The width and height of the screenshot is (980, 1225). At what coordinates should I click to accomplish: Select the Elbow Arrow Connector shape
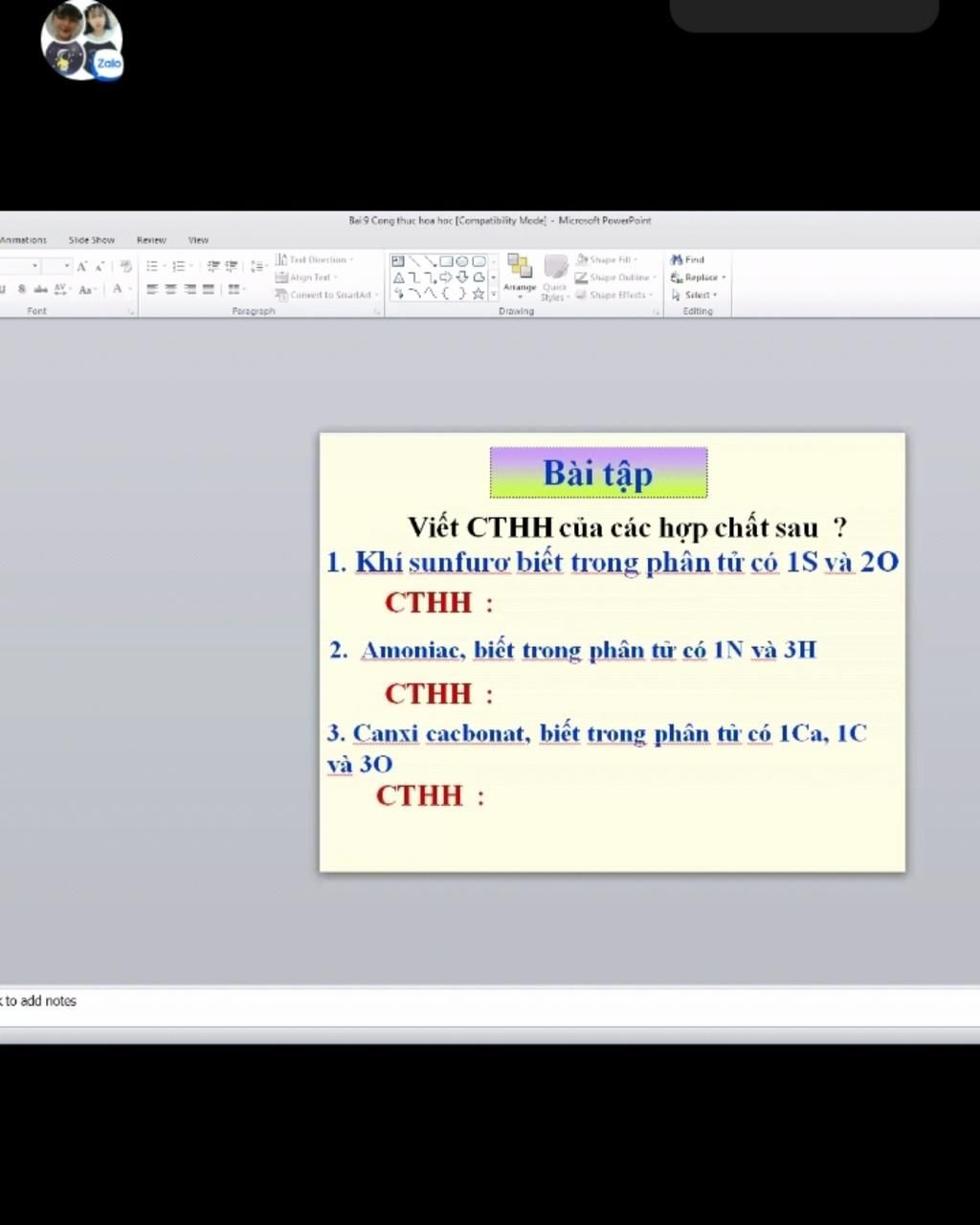click(x=431, y=278)
